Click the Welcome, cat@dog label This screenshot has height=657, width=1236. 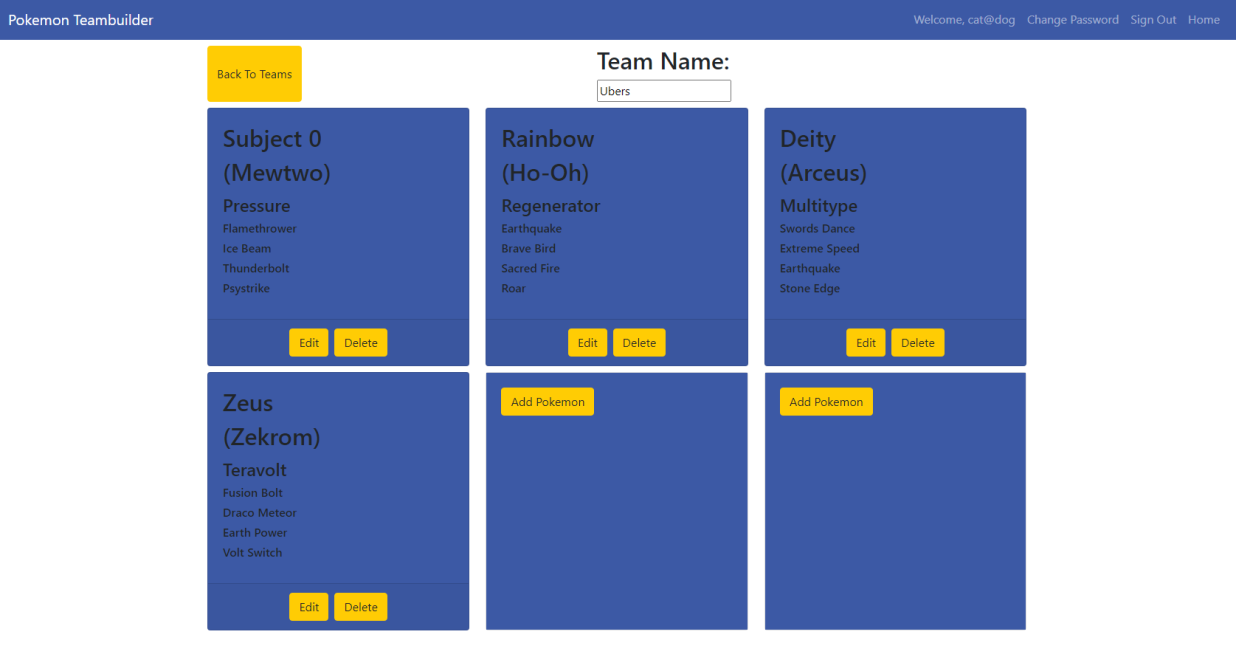[963, 19]
